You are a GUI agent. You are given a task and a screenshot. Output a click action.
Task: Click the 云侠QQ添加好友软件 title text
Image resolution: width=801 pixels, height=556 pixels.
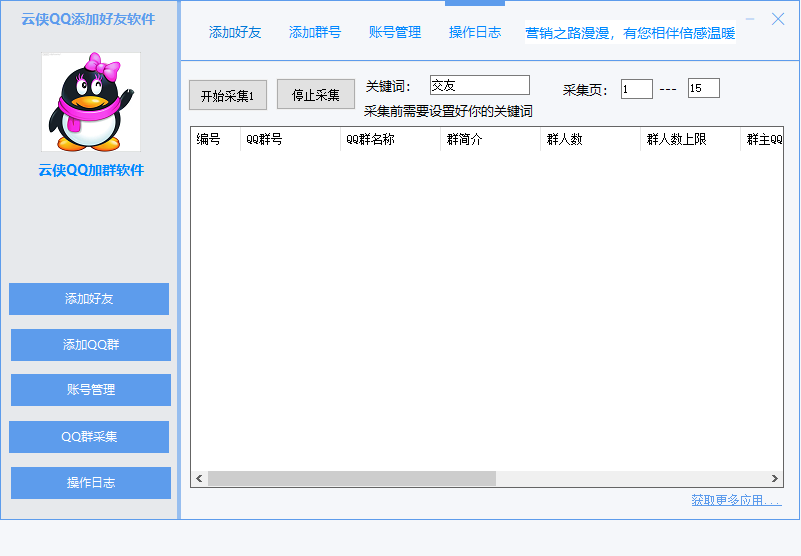88,19
